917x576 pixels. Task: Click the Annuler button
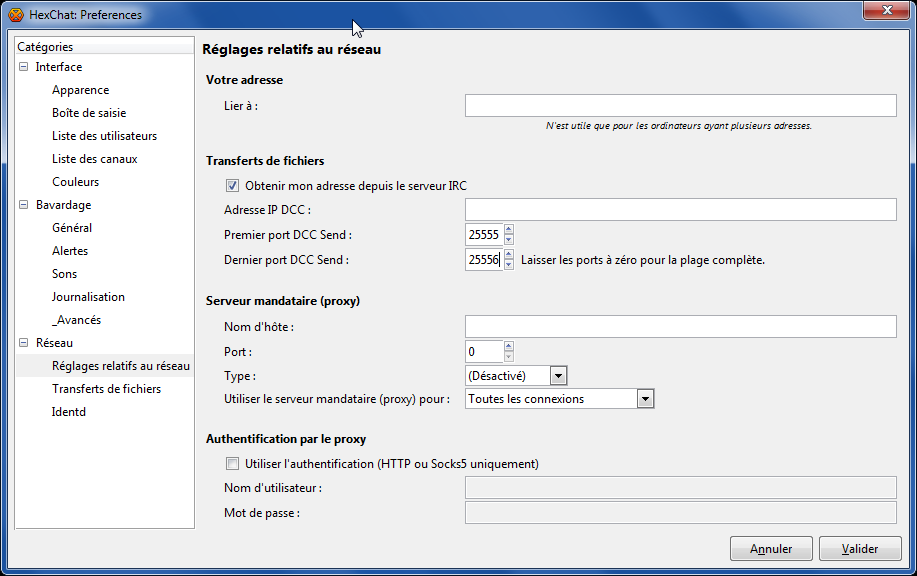point(771,548)
